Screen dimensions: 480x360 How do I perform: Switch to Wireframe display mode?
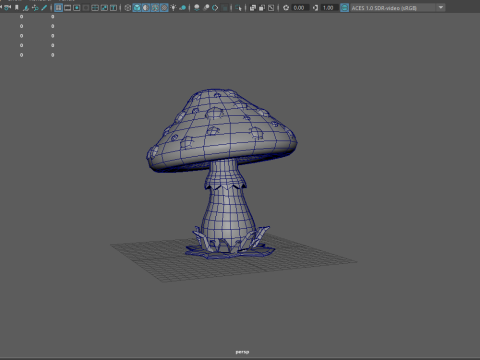pos(128,7)
